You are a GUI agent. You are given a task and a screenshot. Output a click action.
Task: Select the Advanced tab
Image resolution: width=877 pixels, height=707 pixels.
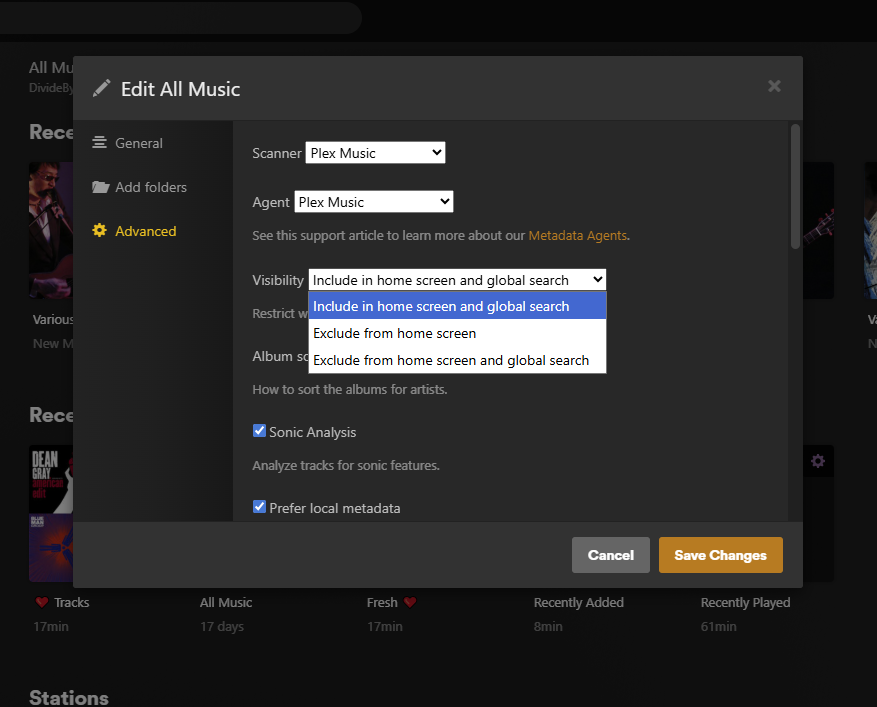tap(134, 231)
